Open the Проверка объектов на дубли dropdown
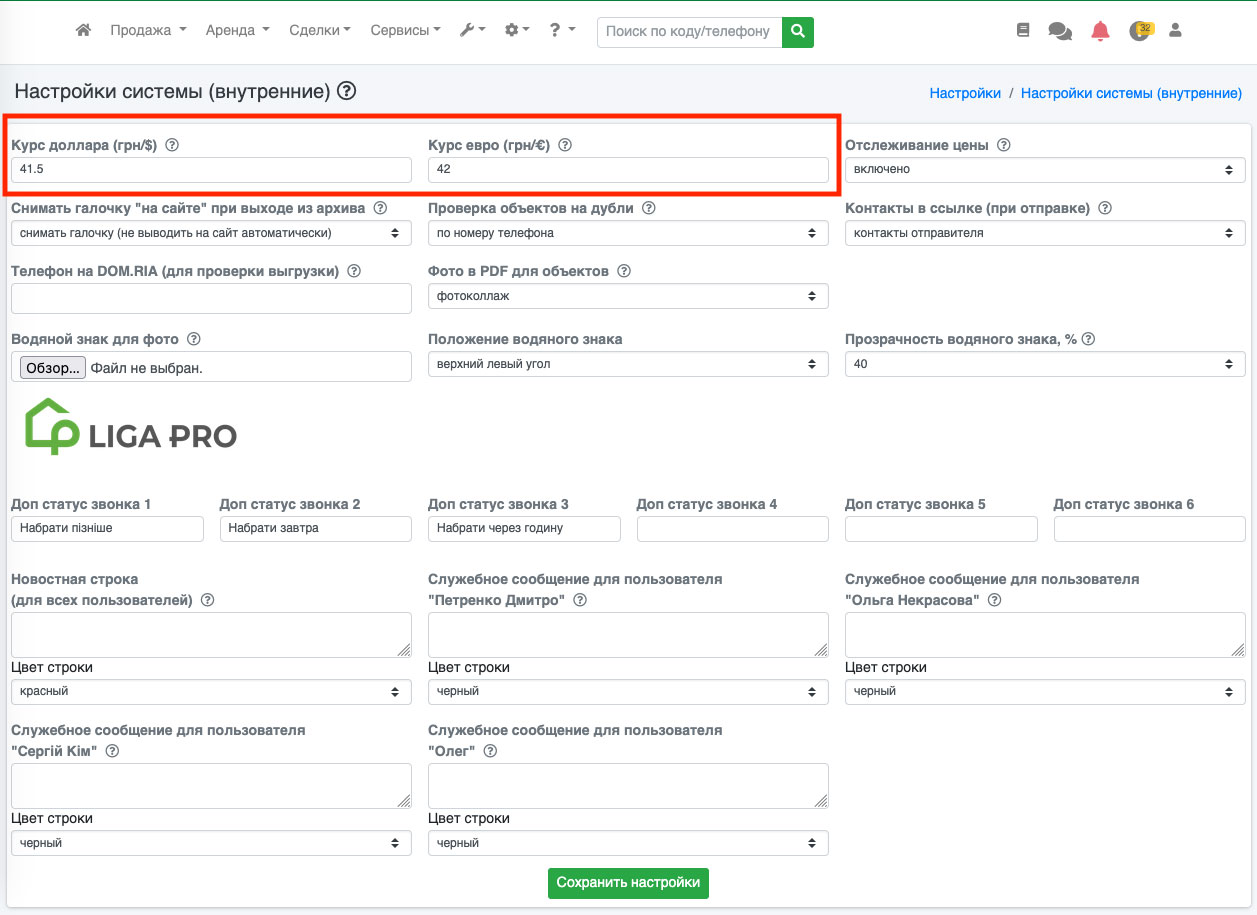1257x915 pixels. [628, 233]
